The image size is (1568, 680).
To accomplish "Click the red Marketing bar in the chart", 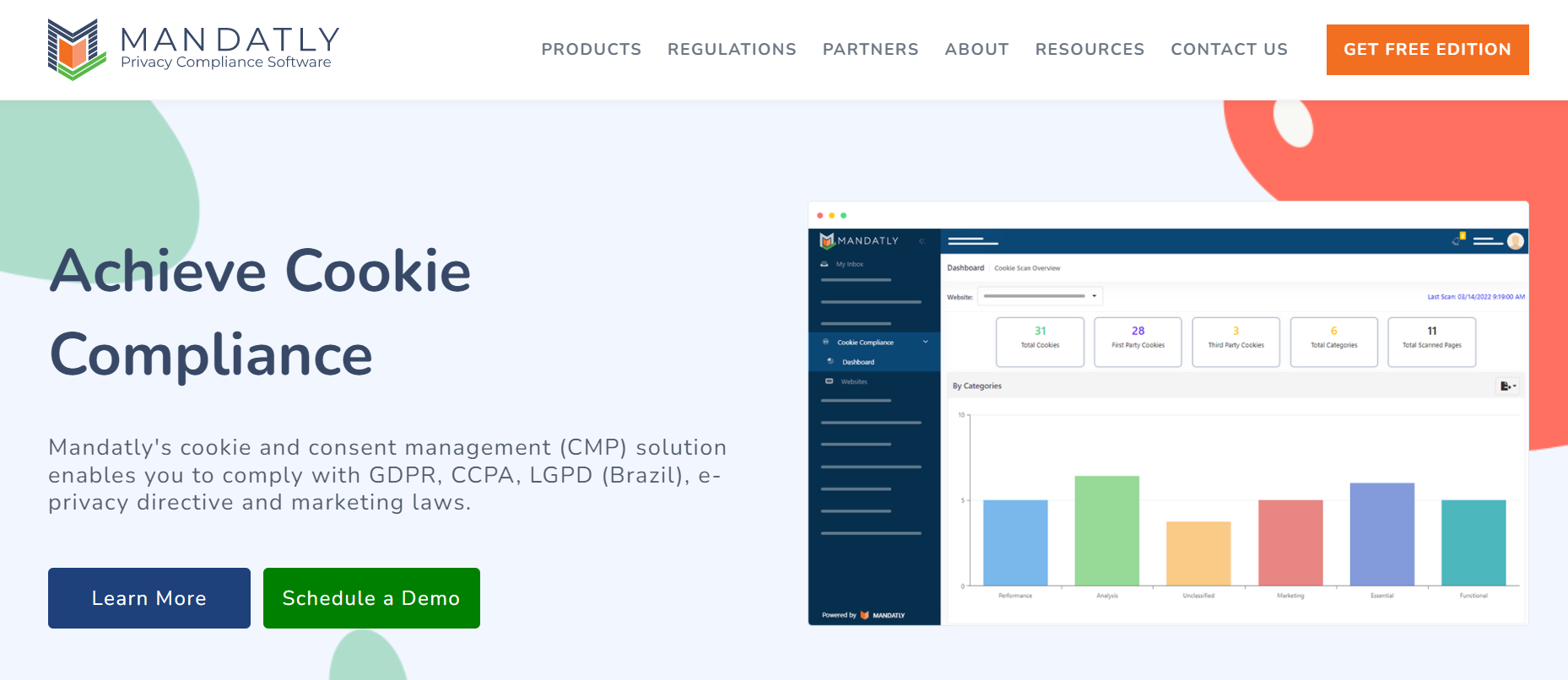I will click(x=1290, y=542).
